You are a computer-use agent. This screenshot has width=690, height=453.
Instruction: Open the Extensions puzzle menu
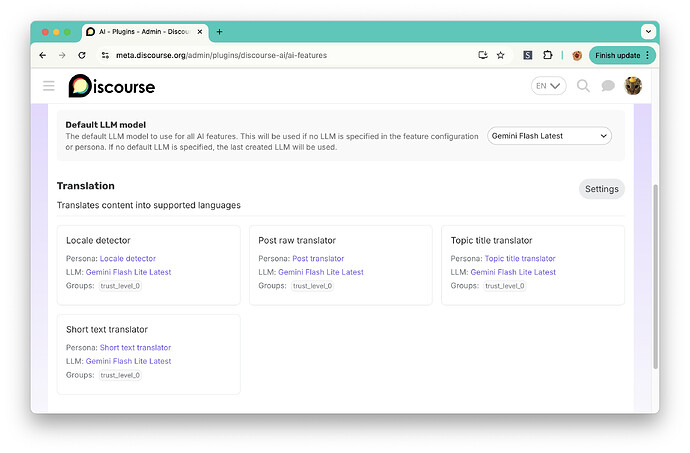tap(547, 55)
